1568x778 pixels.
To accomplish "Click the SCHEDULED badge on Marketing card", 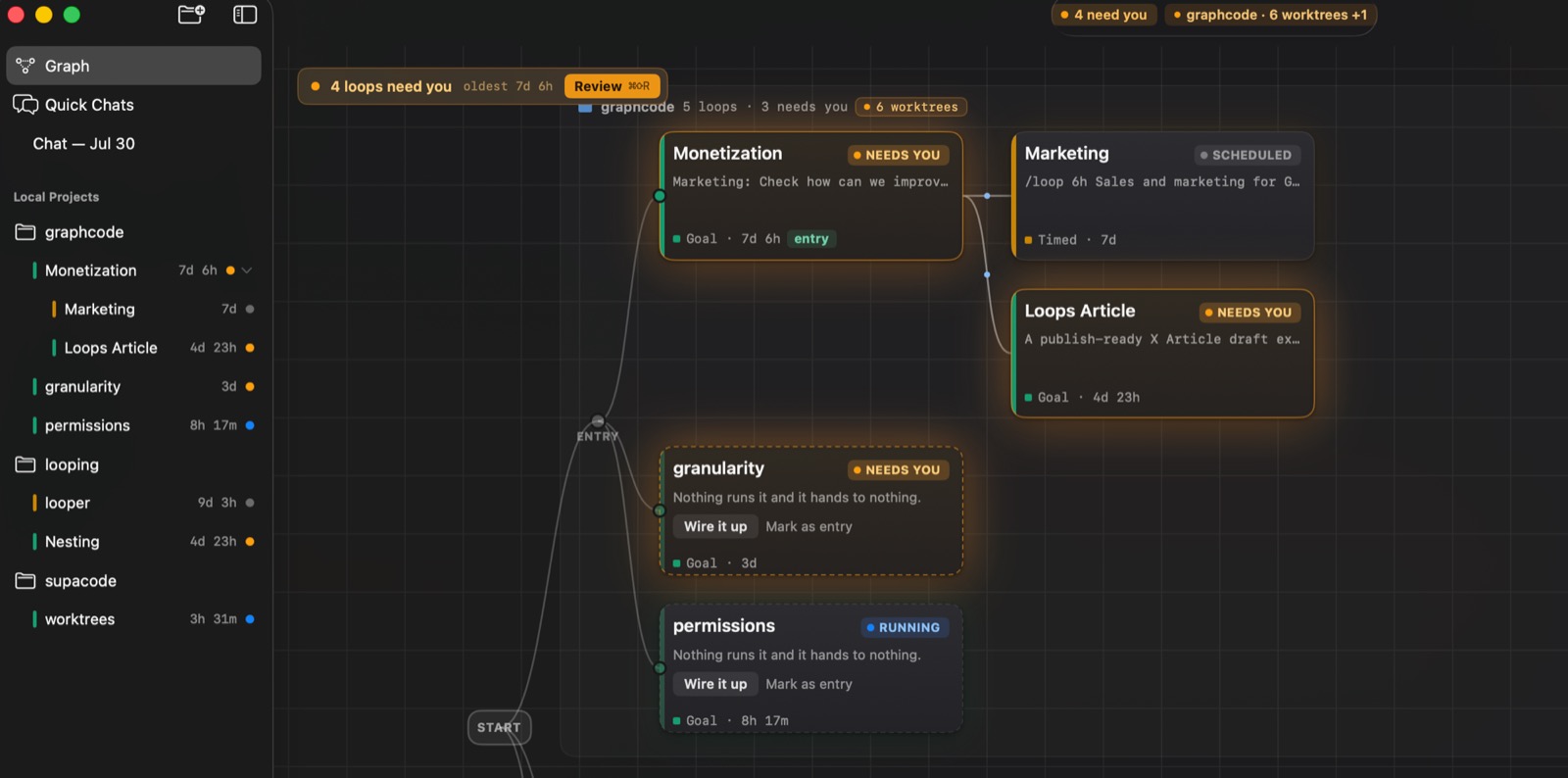I will pos(1247,155).
